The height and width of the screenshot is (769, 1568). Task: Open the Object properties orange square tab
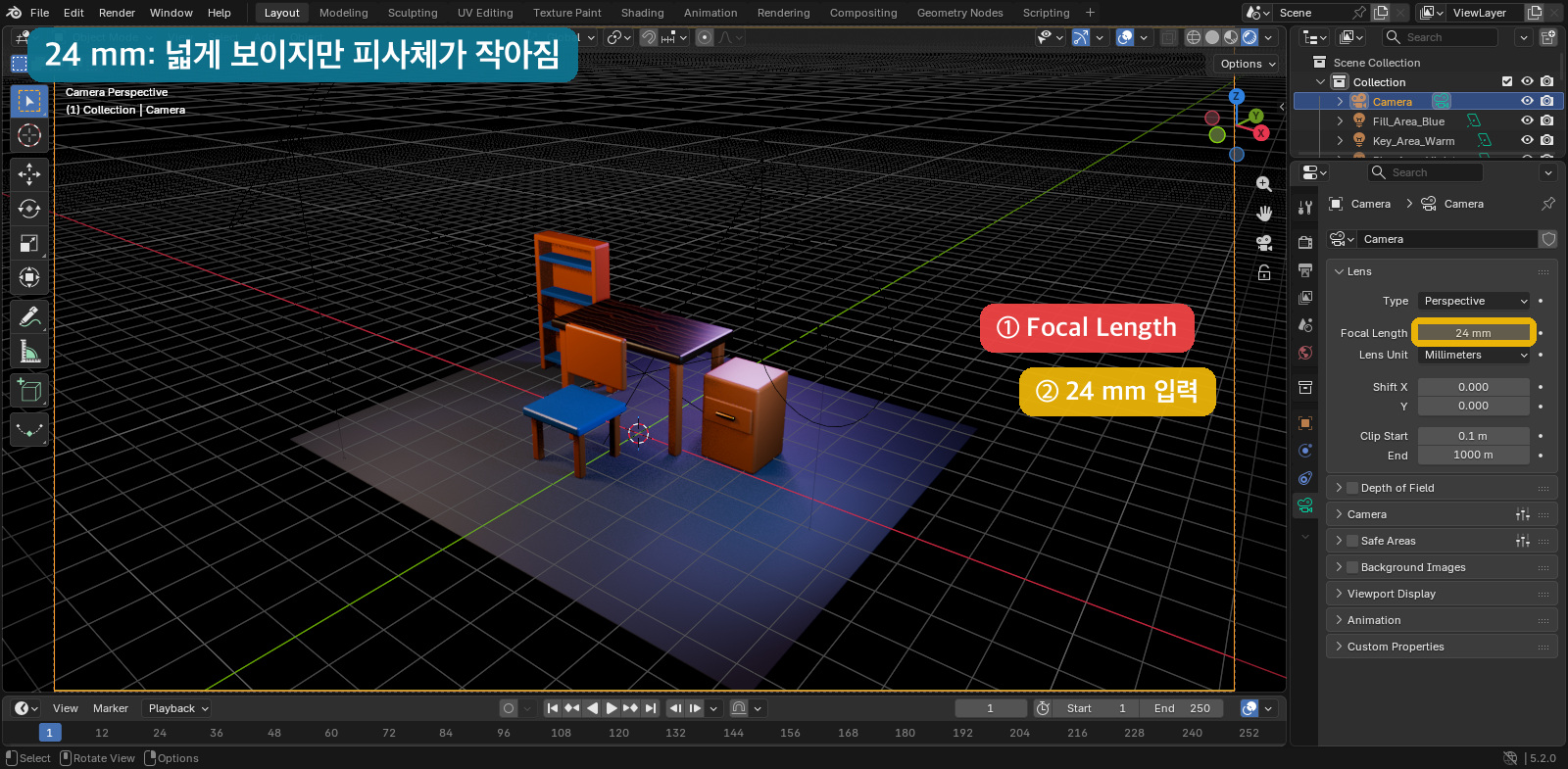point(1305,423)
